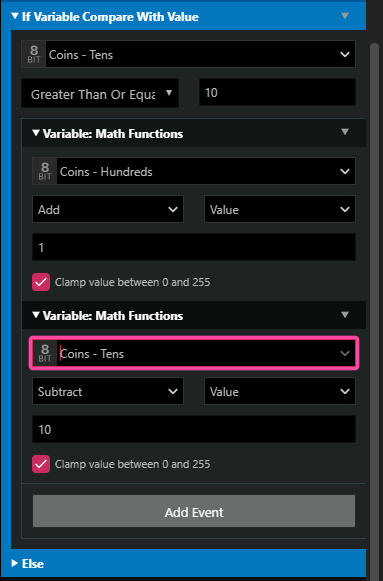Collapse the If Variable Compare With Value event
Screen dimensions: 383x581
click(x=15, y=16)
